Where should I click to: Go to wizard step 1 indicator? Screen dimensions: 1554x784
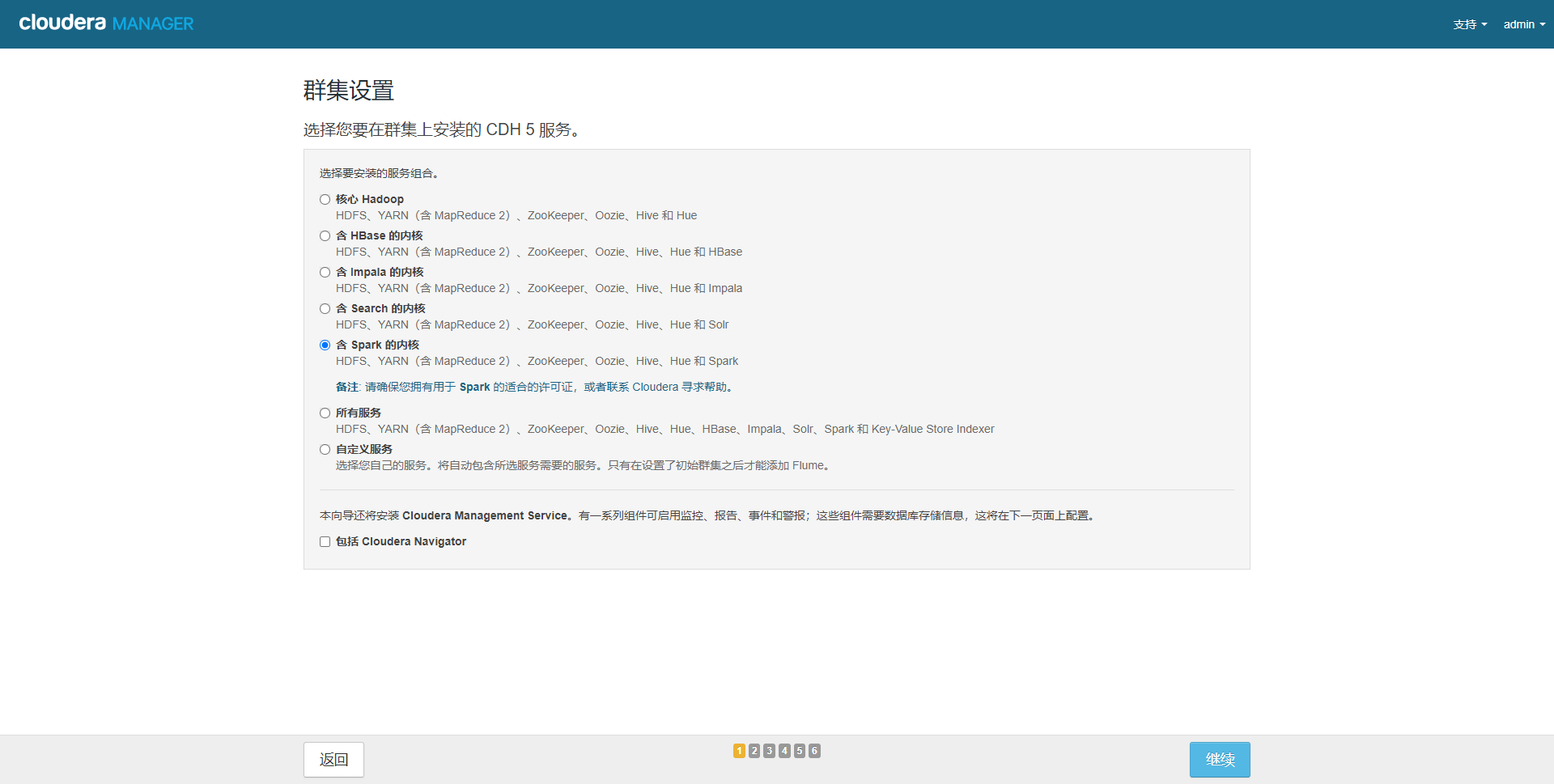click(x=739, y=751)
